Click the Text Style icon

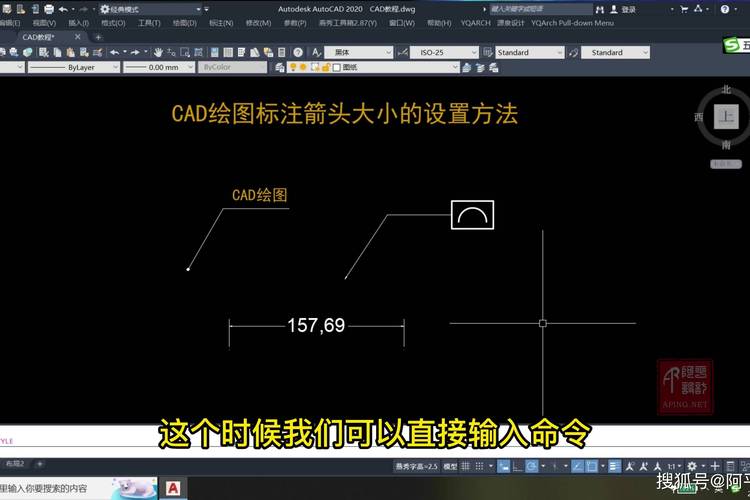316,52
